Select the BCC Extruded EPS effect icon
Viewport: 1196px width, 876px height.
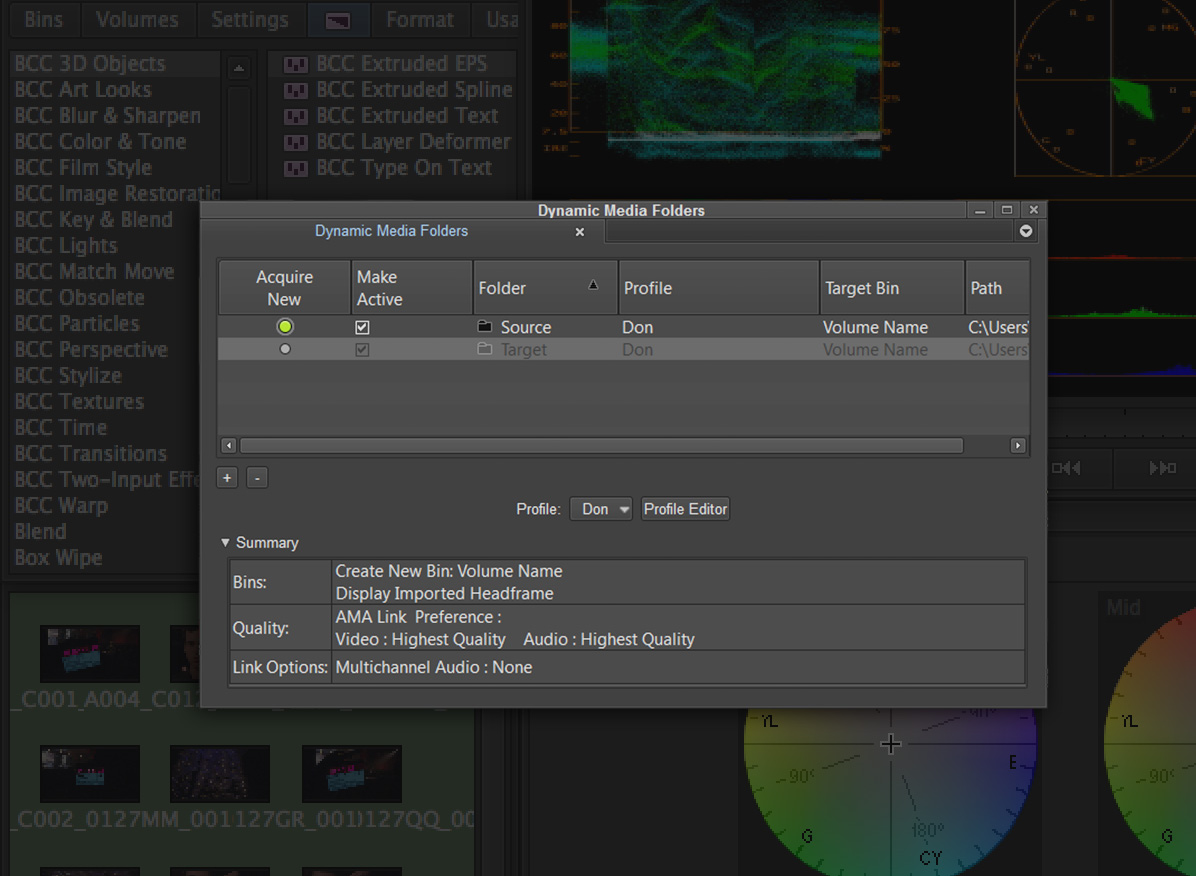[295, 65]
